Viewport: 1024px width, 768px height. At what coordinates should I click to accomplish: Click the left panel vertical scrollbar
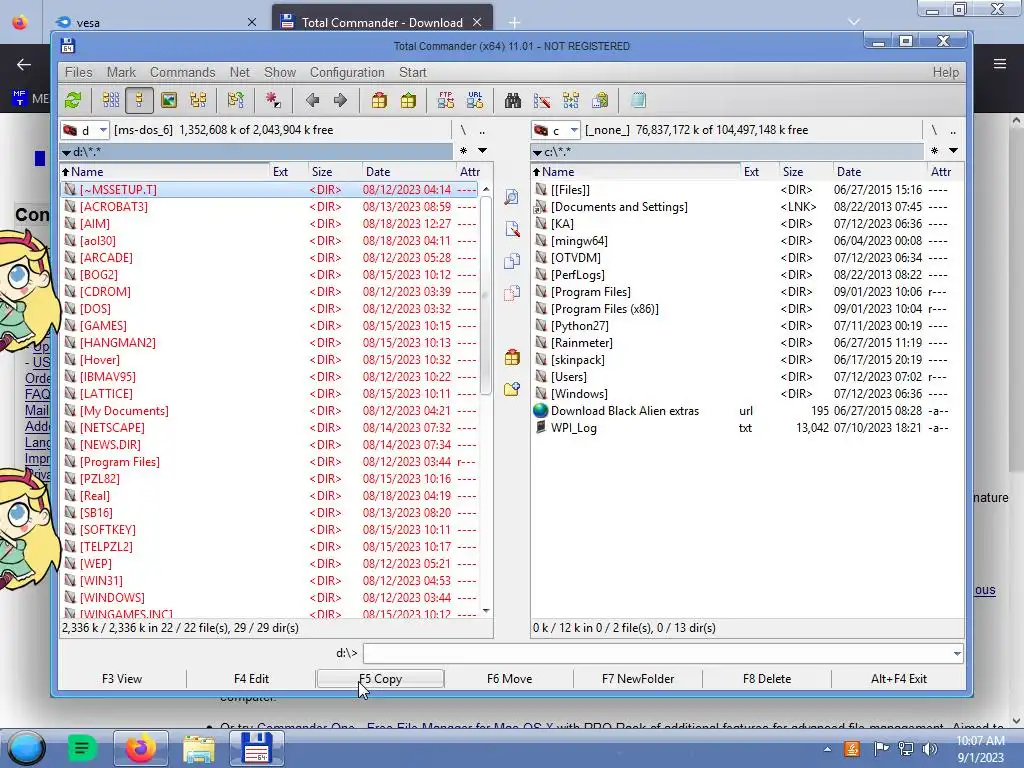coord(485,296)
